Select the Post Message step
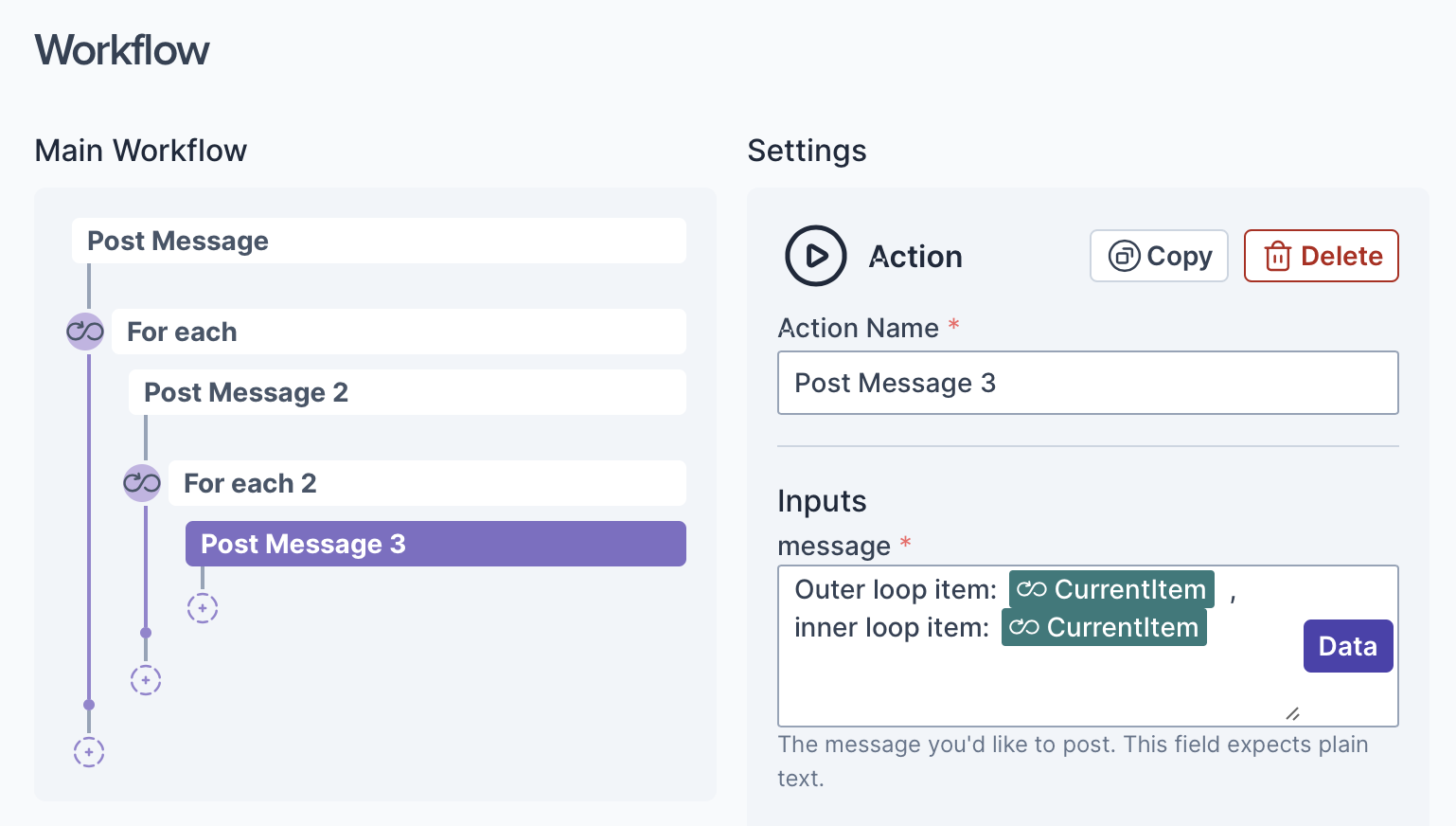 [379, 241]
